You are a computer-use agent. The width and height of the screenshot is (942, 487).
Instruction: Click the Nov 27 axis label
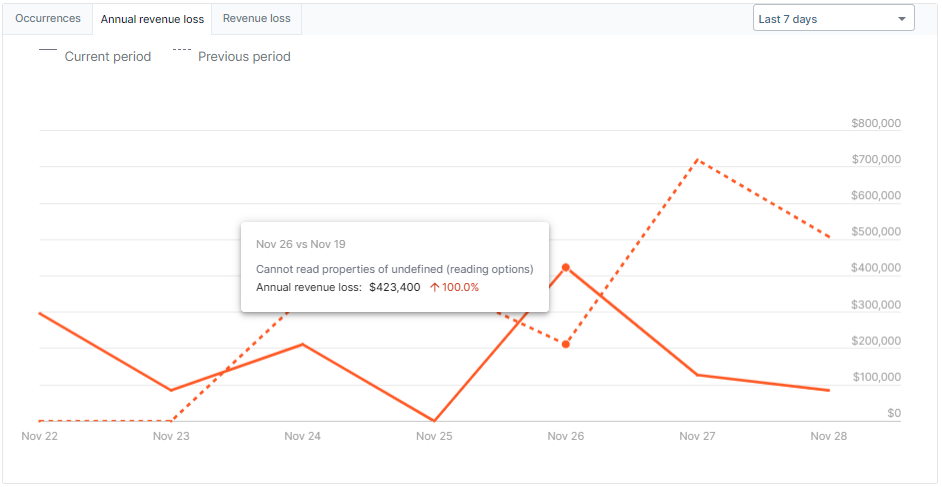pyautogui.click(x=697, y=436)
